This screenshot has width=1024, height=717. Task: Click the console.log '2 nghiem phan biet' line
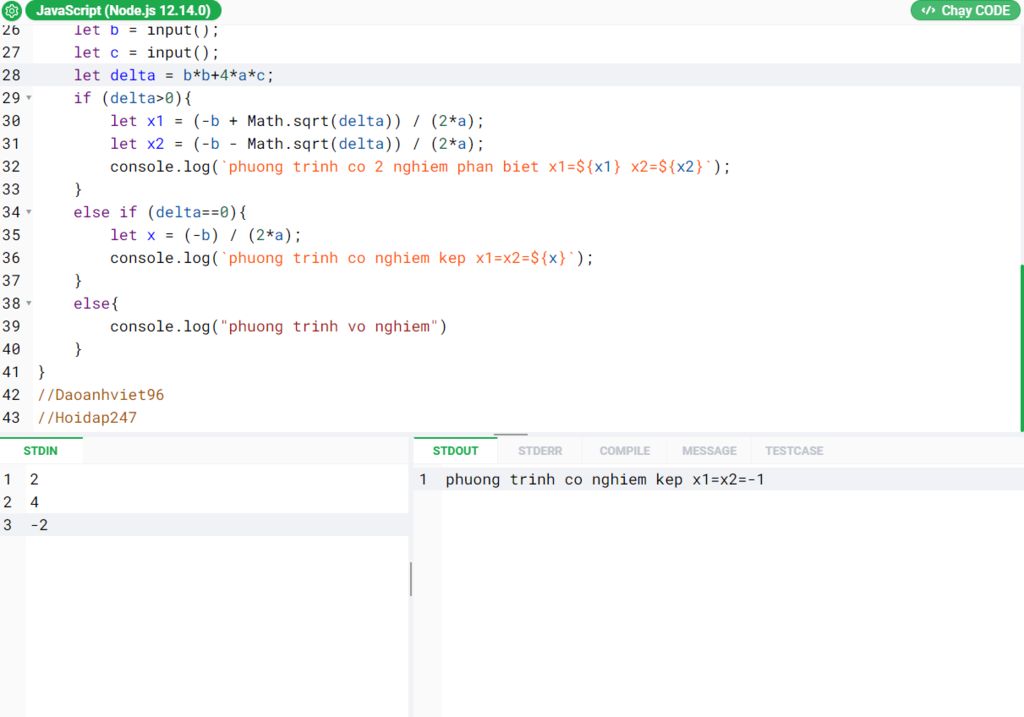tap(420, 167)
